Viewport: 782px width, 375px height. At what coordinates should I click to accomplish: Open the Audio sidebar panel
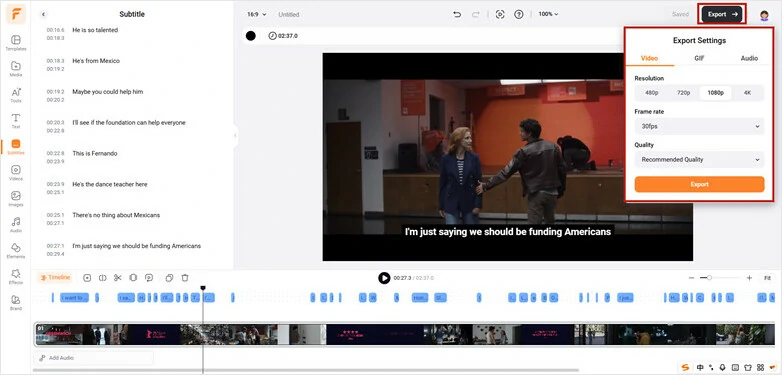pyautogui.click(x=15, y=224)
